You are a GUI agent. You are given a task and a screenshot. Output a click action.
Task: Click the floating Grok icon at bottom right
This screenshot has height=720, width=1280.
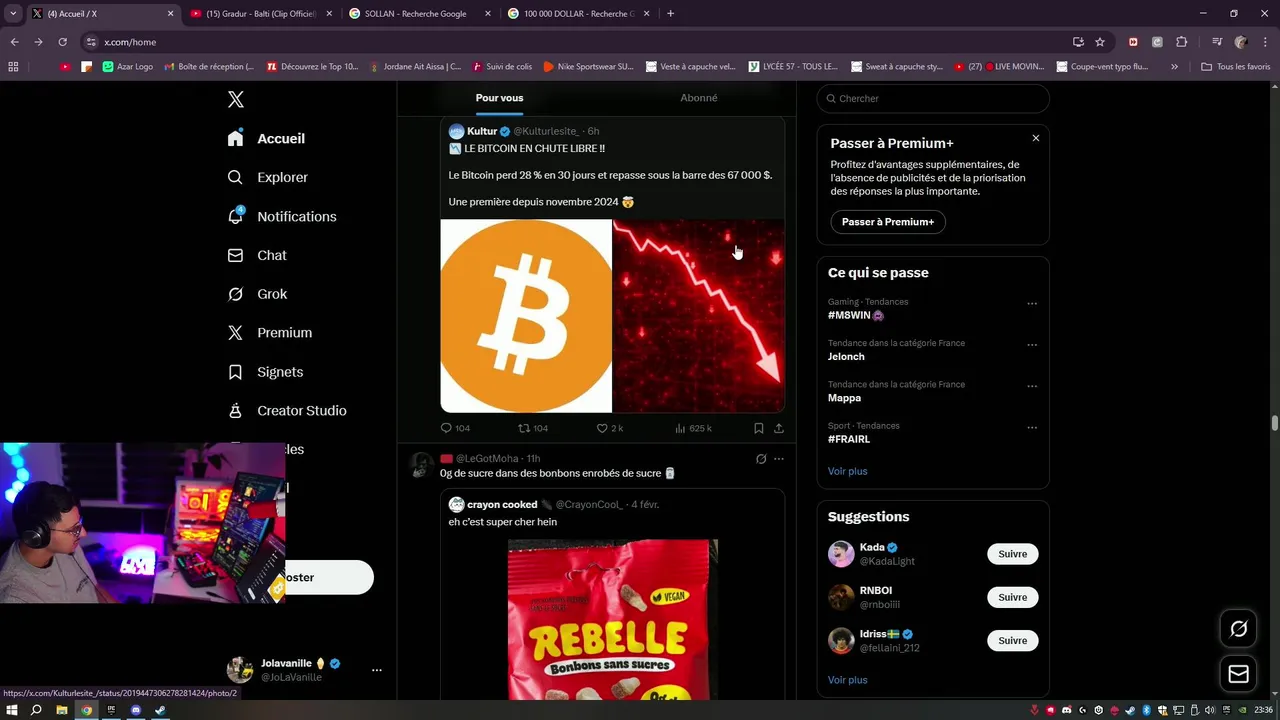[x=1238, y=629]
